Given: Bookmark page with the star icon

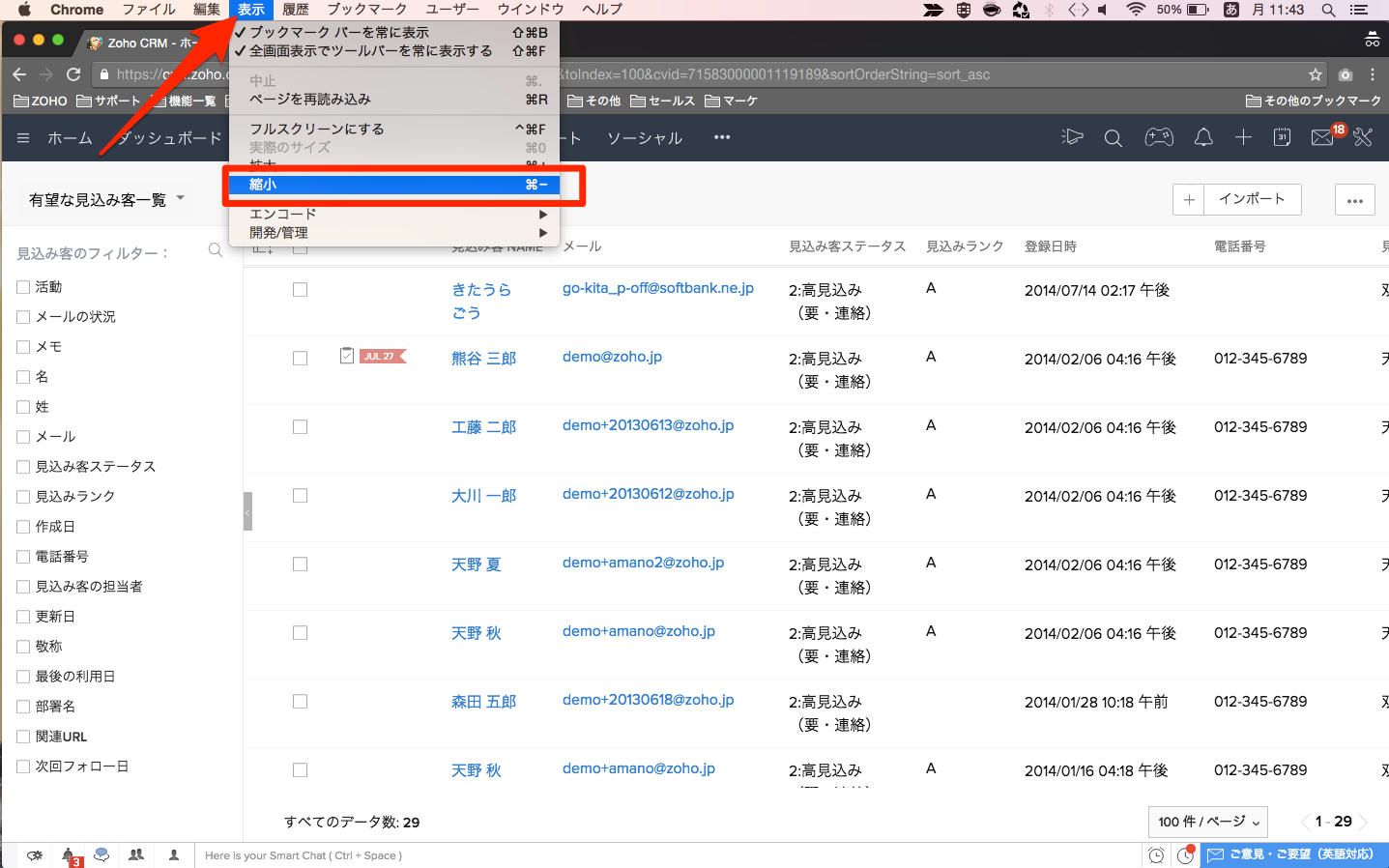Looking at the screenshot, I should point(1315,74).
